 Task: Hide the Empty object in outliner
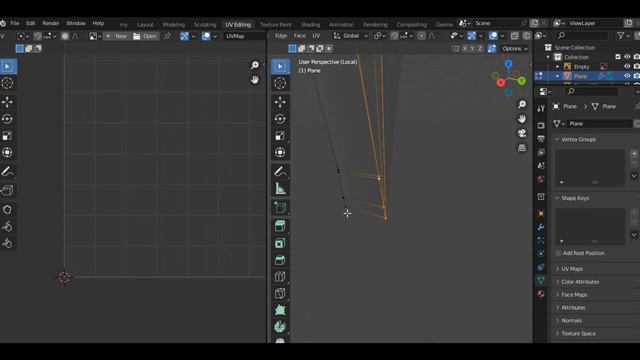[x=627, y=67]
